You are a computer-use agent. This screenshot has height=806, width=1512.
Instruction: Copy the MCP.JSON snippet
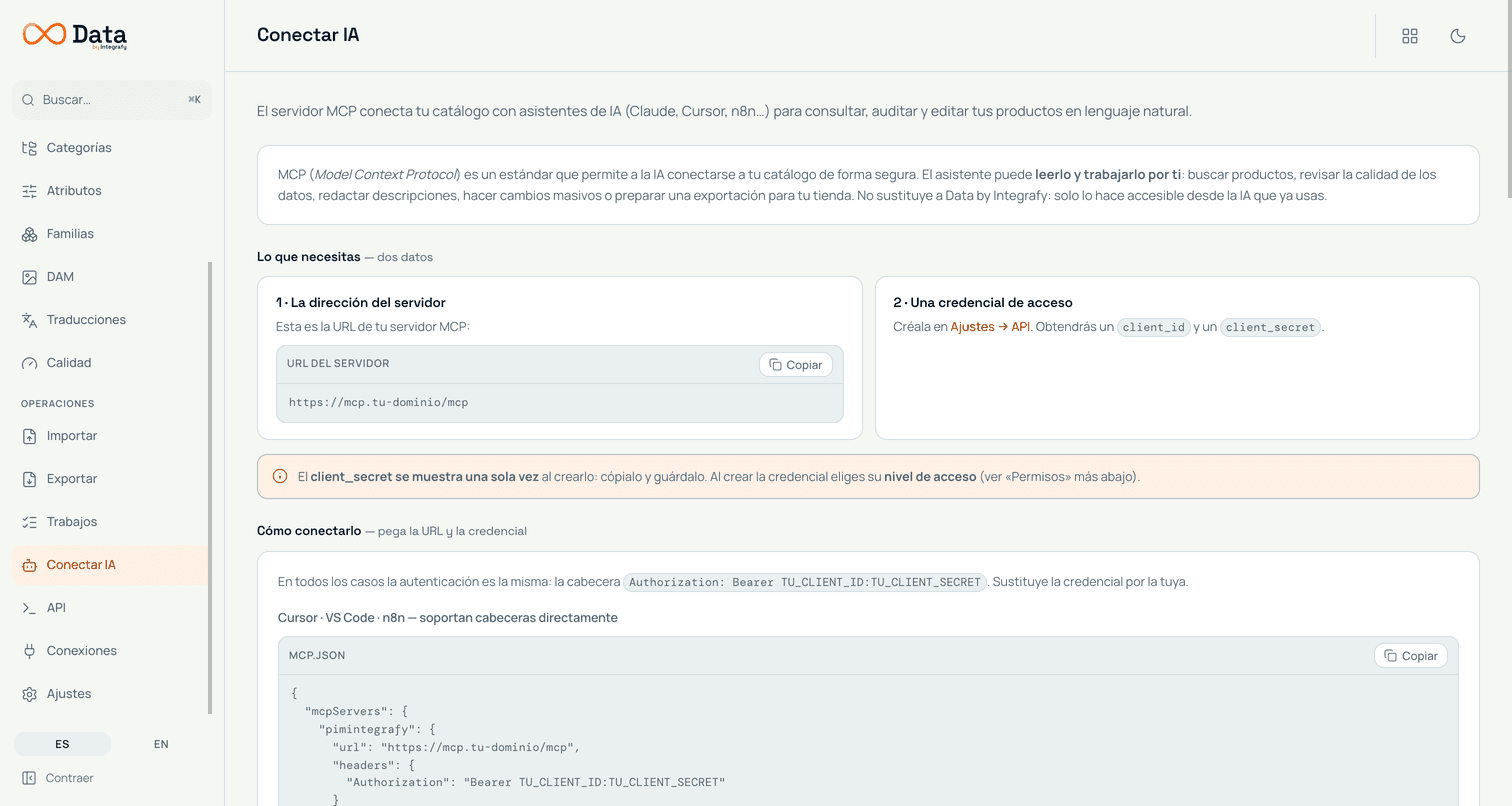coord(1411,656)
